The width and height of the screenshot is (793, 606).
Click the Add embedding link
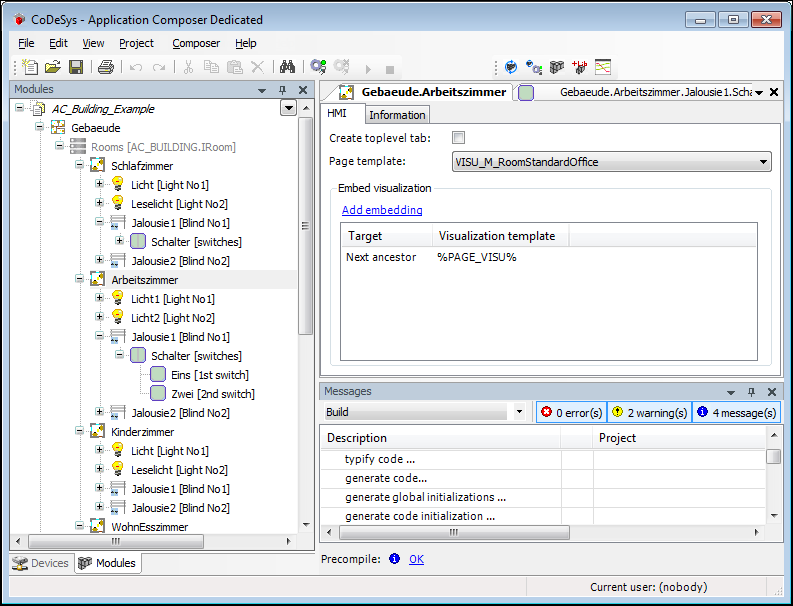point(382,210)
